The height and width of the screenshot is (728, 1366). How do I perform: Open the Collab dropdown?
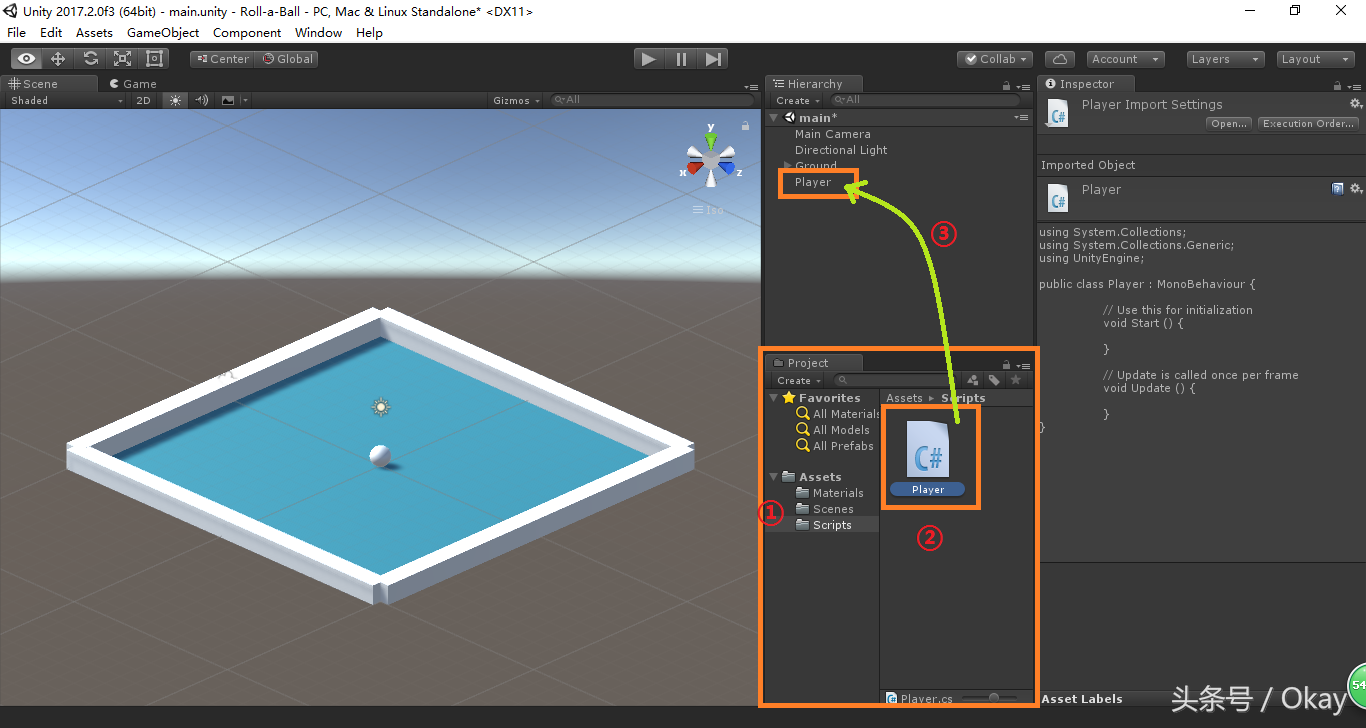[994, 59]
